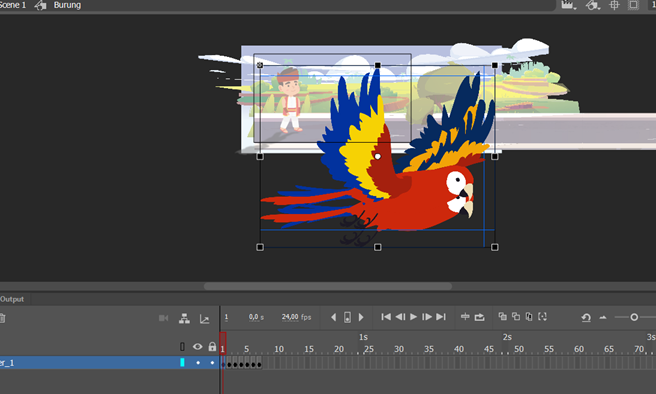Click the bottom-middle transform handle
Screen dimensions: 656x394
[377, 247]
